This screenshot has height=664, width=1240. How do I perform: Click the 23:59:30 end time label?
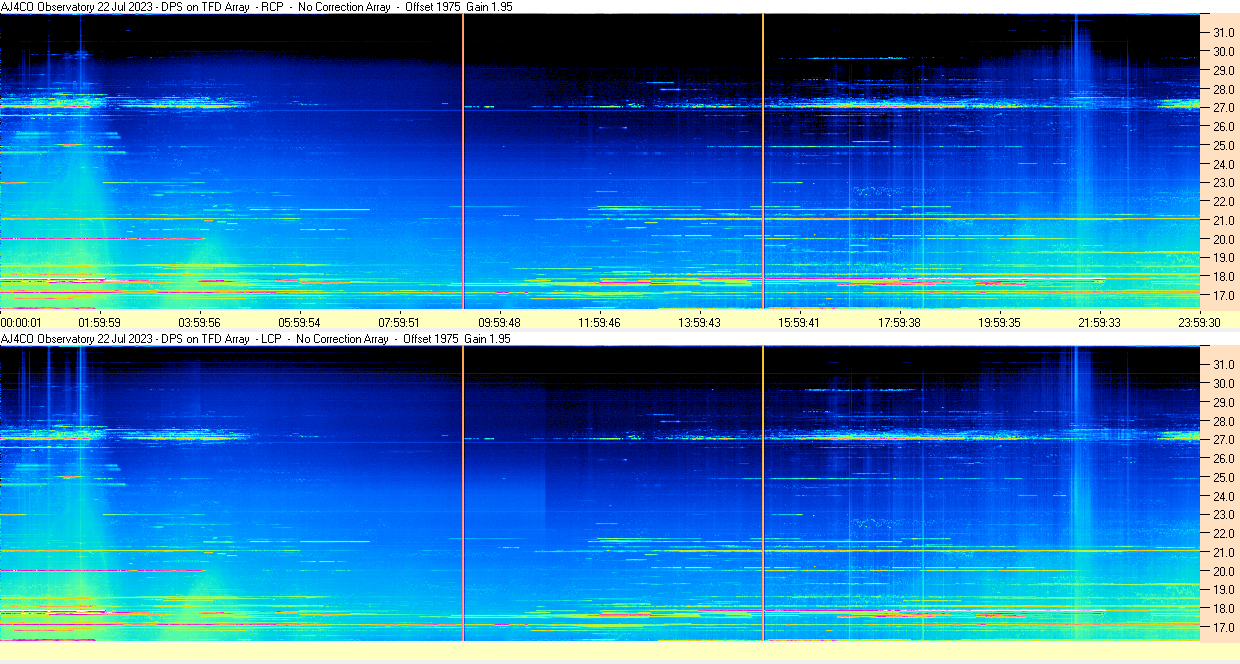pyautogui.click(x=1199, y=323)
